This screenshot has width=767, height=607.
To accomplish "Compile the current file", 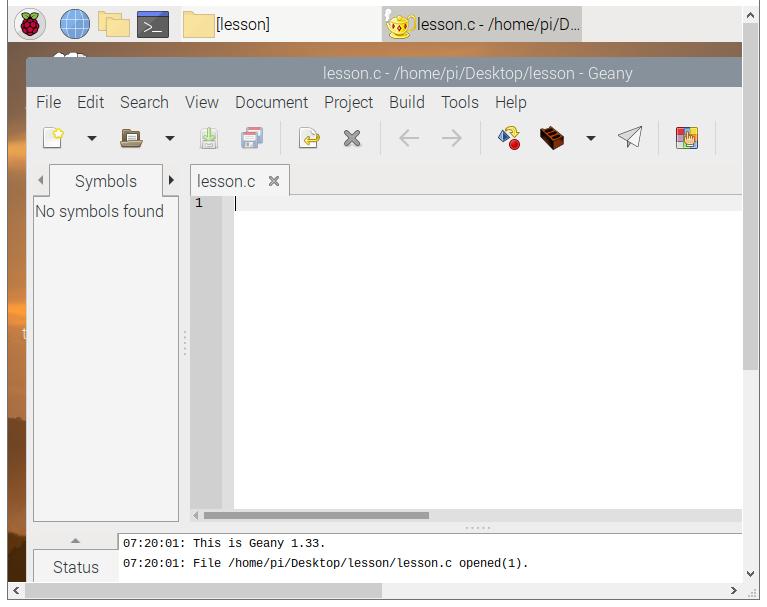I will 509,138.
